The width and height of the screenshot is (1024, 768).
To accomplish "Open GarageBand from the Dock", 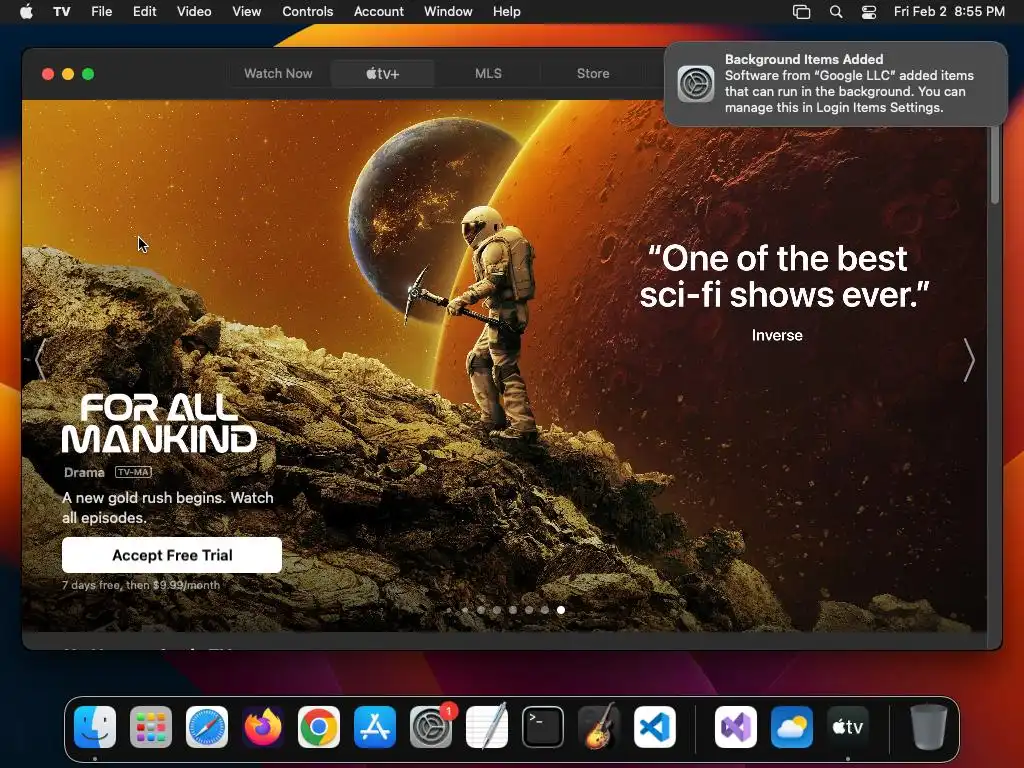I will coord(599,727).
